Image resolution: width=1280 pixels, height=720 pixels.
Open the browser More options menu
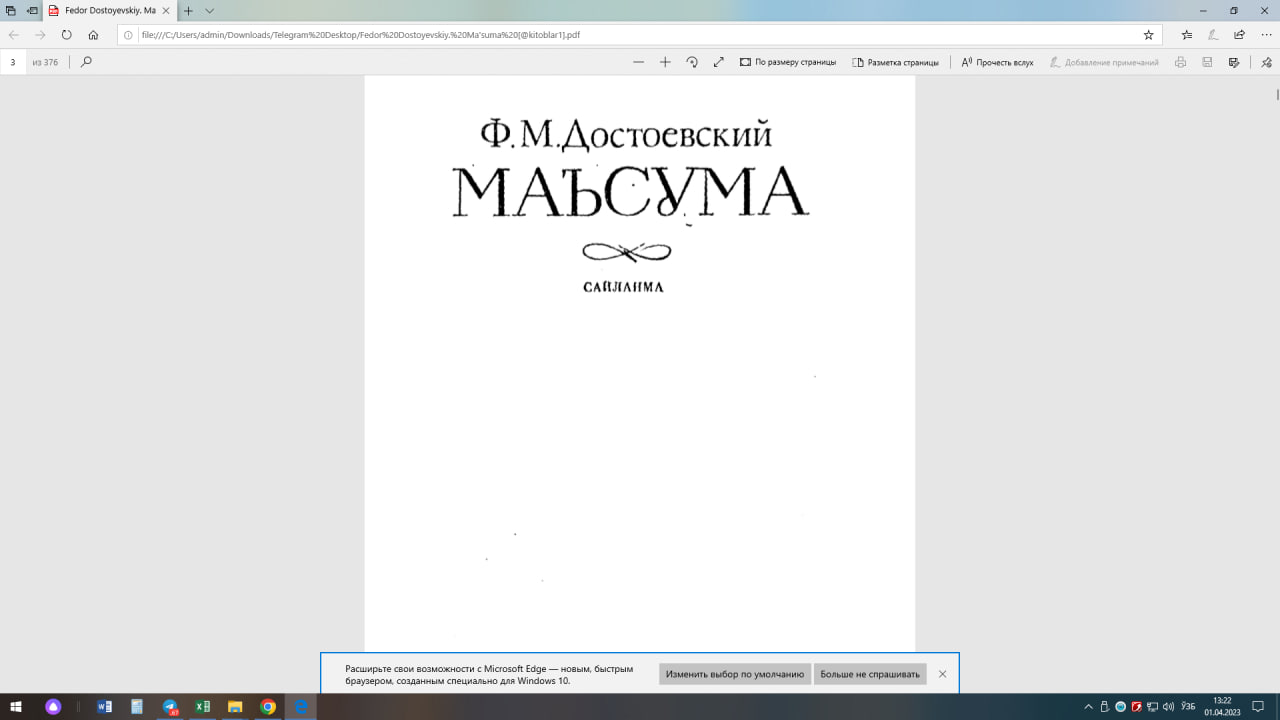pyautogui.click(x=1266, y=34)
